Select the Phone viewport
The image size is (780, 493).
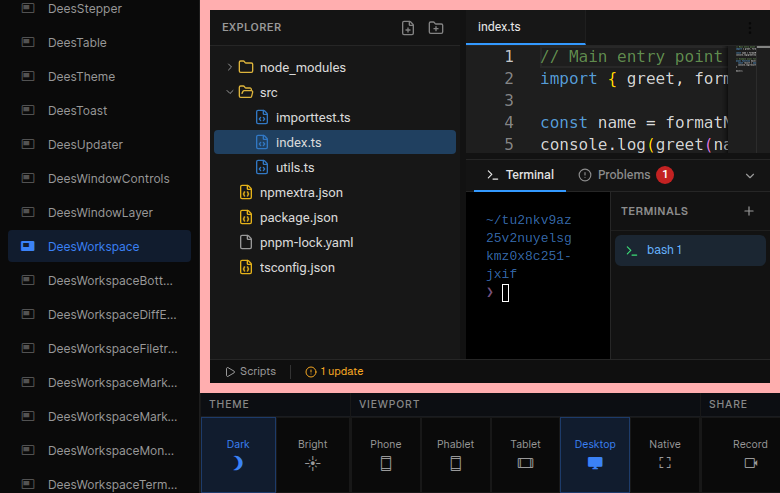(x=386, y=453)
